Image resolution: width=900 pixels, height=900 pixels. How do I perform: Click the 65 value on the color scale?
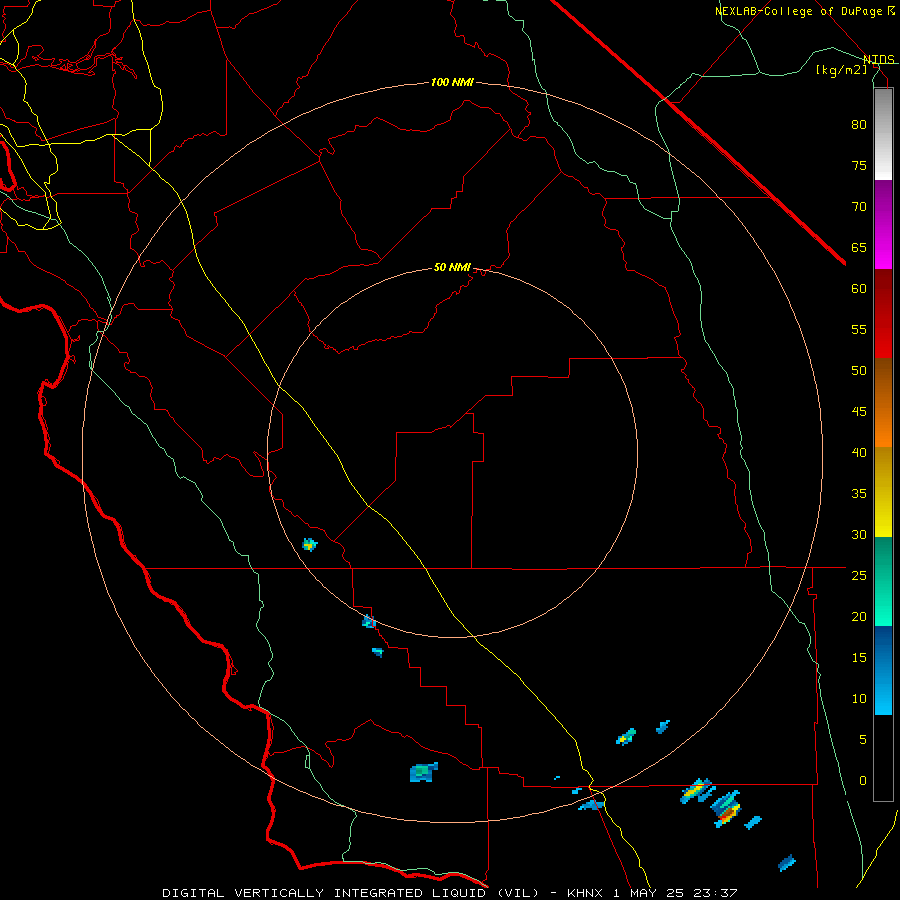[859, 247]
